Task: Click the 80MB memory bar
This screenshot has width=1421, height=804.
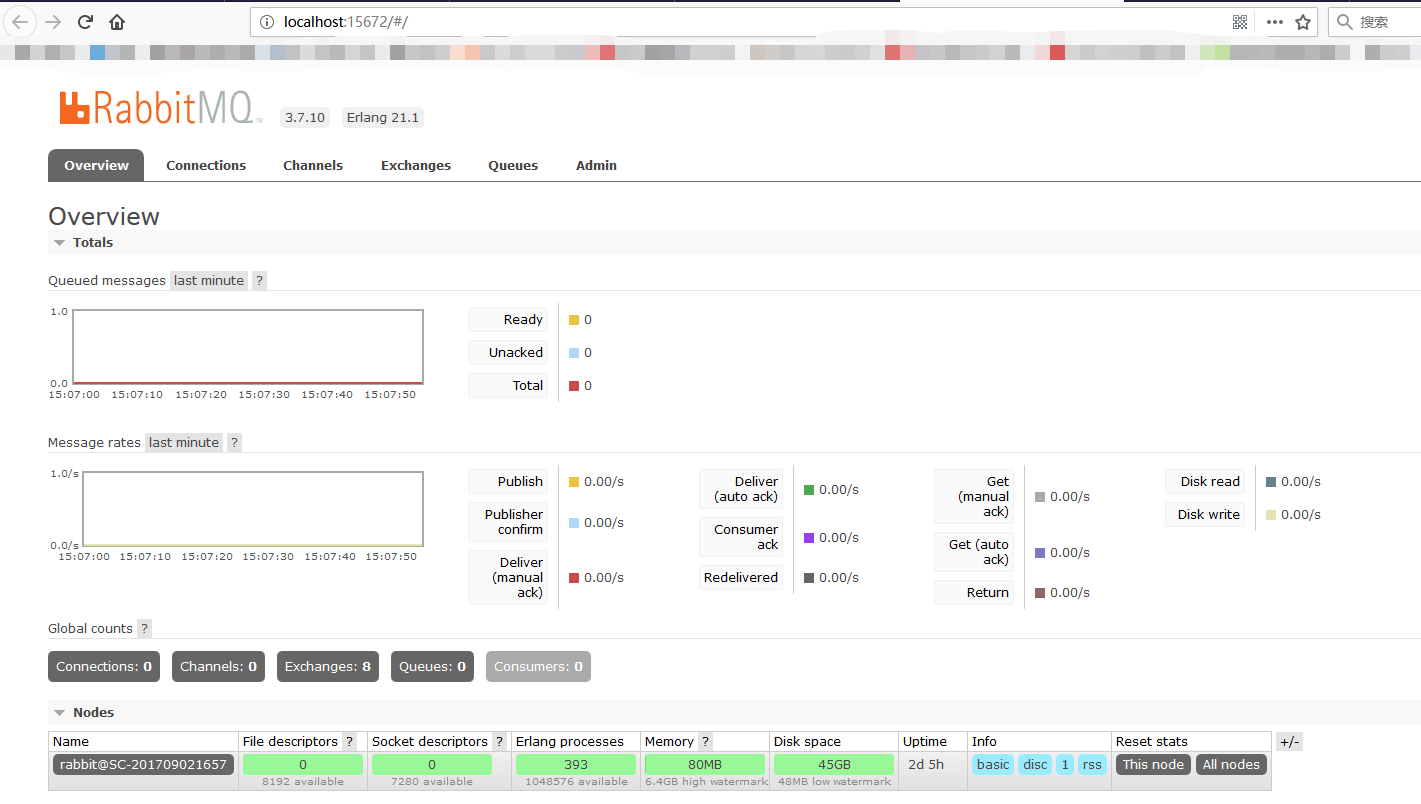Action: 705,765
